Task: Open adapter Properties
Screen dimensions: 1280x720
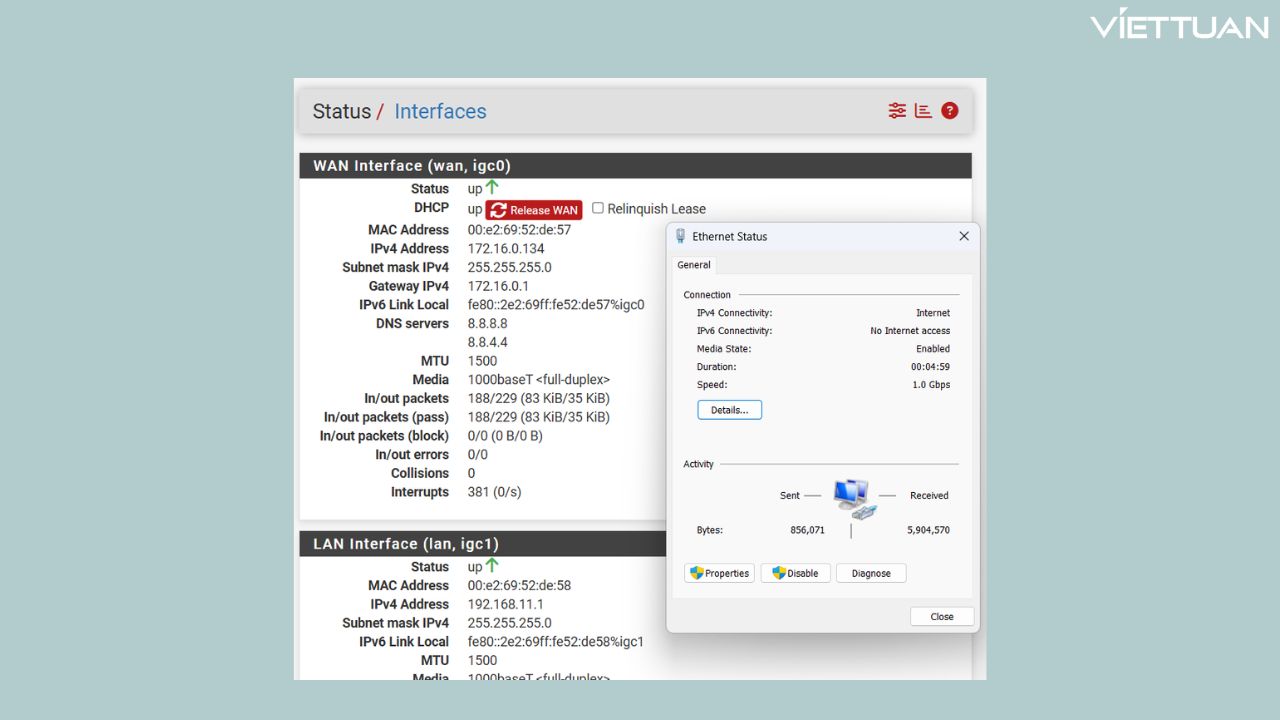Action: pos(719,573)
